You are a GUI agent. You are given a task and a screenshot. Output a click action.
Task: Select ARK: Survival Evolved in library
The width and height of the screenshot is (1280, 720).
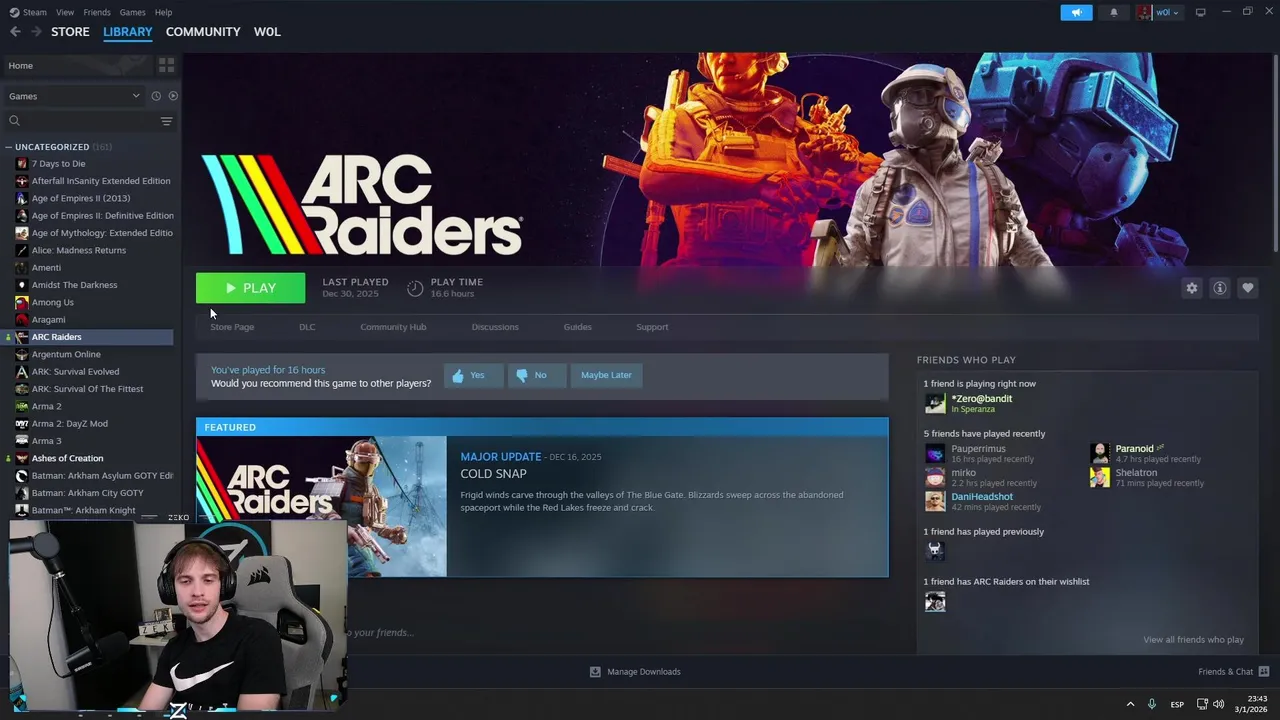75,372
